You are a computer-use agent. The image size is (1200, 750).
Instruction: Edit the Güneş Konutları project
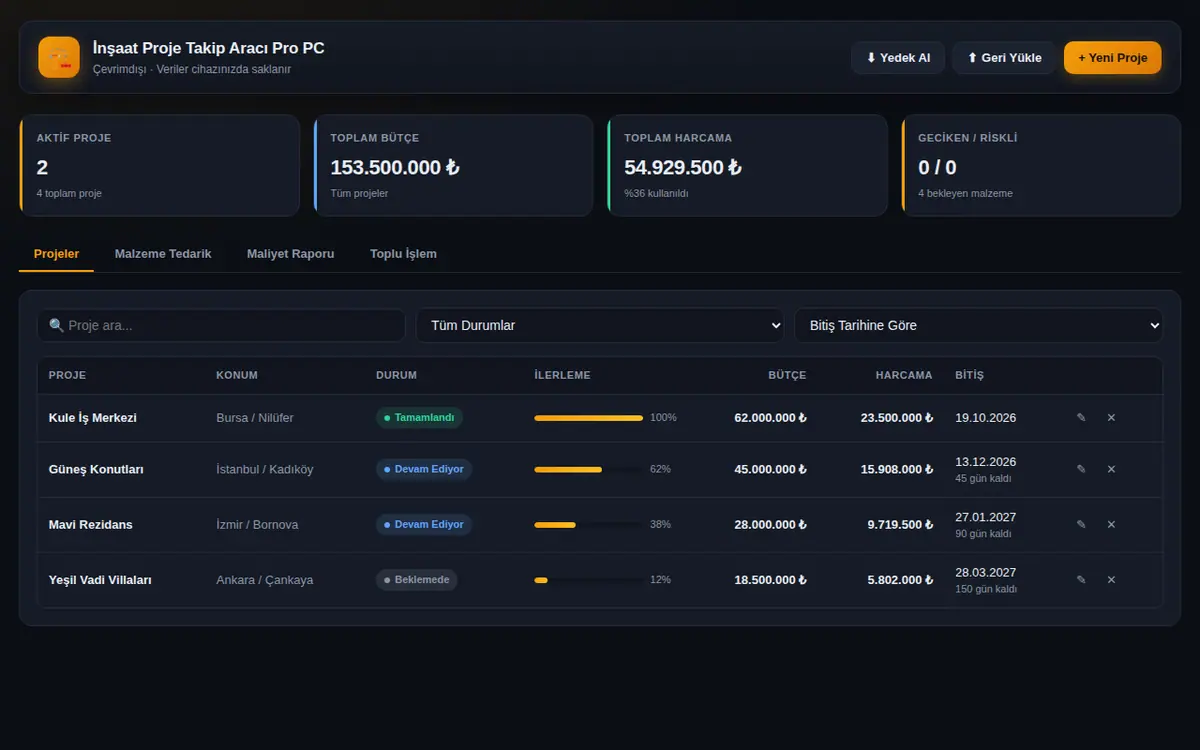[1081, 469]
